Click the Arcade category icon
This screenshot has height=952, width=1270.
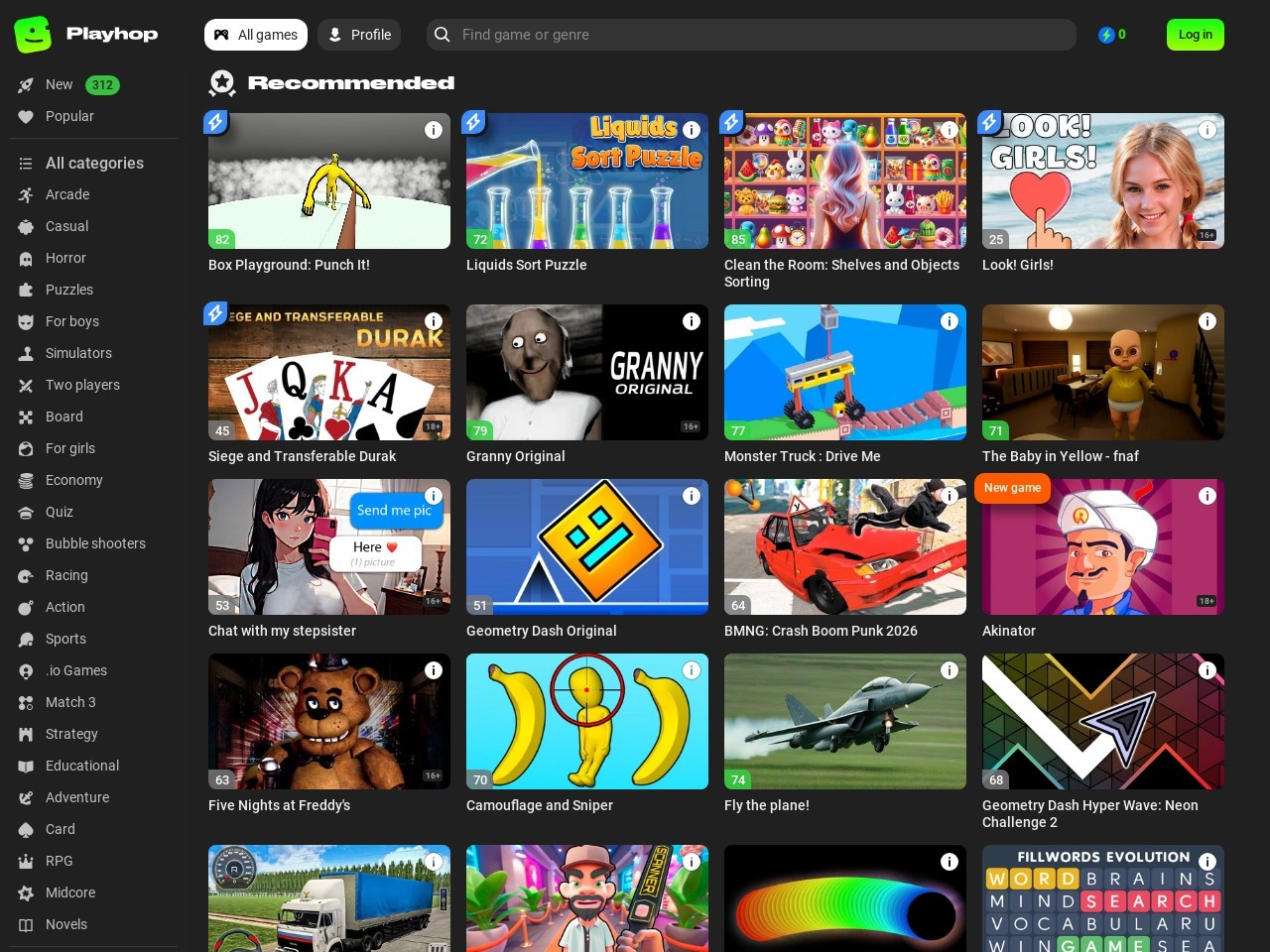26,195
